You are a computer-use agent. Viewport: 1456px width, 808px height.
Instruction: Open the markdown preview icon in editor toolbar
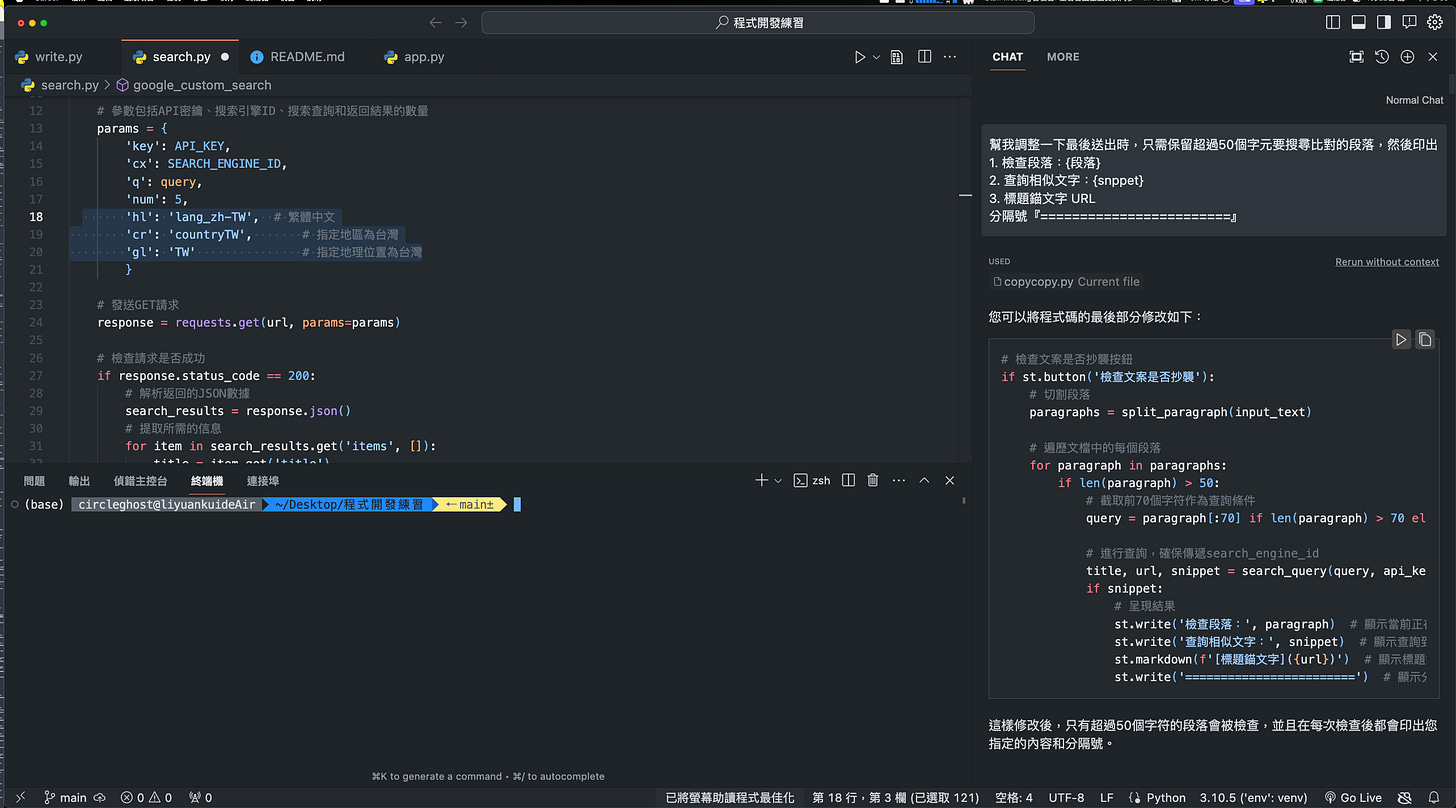point(896,56)
